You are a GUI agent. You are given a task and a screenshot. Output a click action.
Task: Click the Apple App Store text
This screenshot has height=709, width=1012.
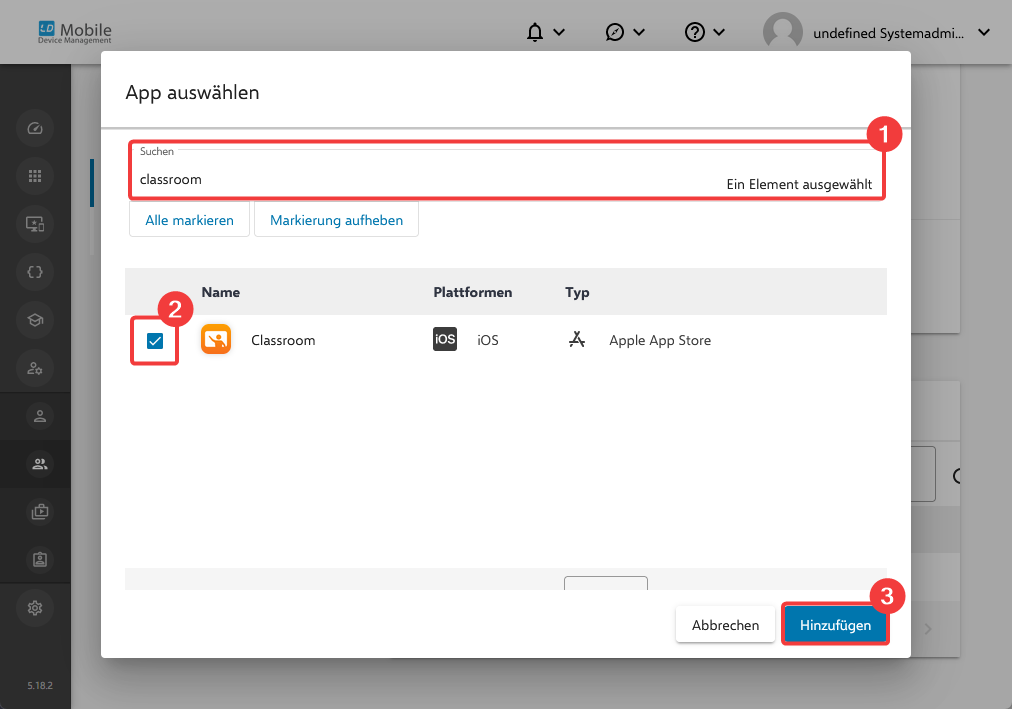point(660,340)
